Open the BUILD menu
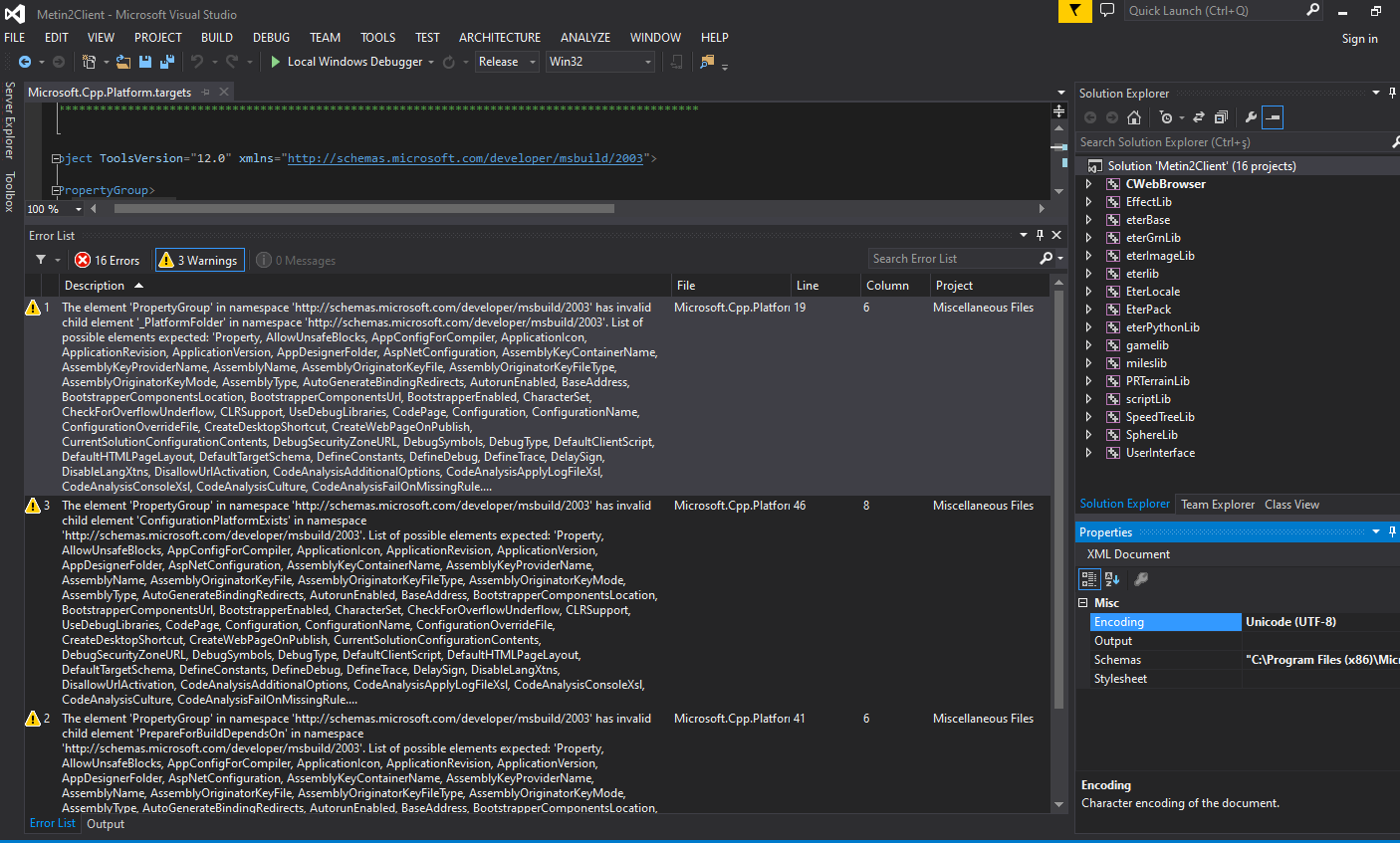Image resolution: width=1400 pixels, height=843 pixels. (217, 38)
